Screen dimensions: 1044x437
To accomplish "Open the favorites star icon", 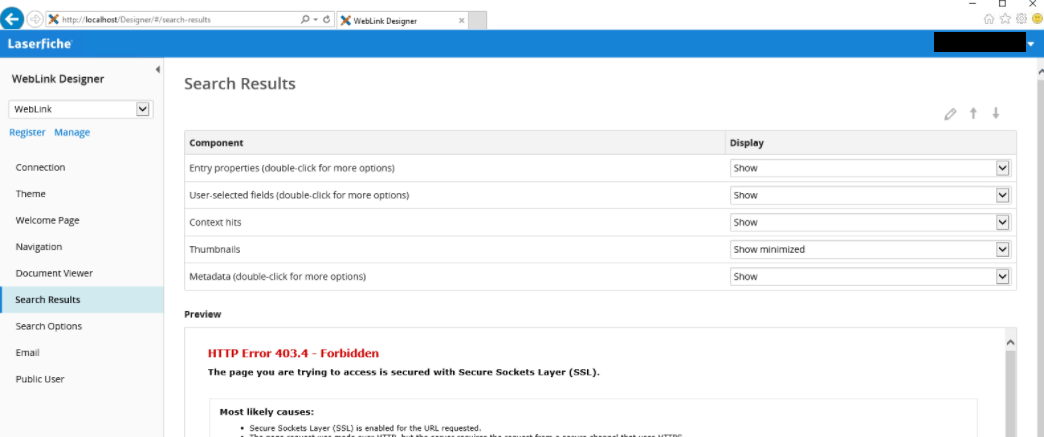I will coord(1005,19).
